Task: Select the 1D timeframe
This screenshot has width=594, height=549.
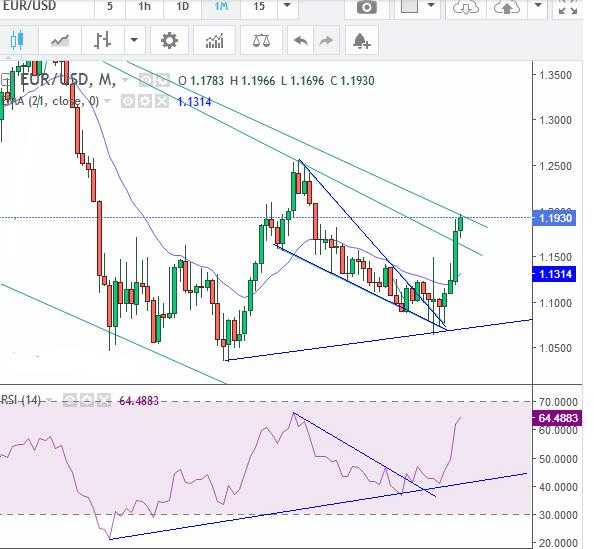Action: (183, 6)
